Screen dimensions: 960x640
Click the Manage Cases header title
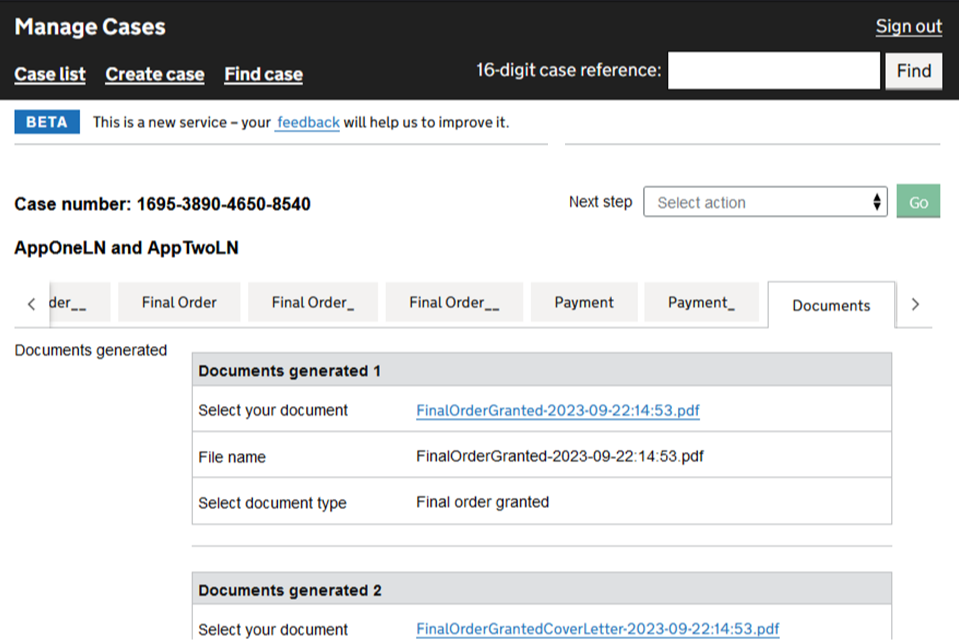click(90, 27)
